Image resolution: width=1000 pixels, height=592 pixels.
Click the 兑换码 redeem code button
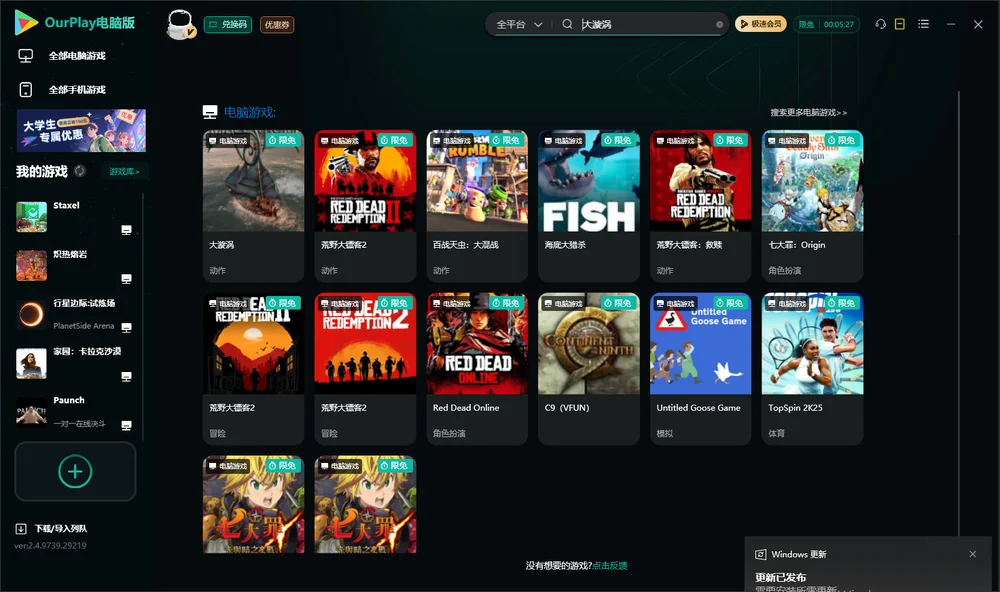coord(228,25)
